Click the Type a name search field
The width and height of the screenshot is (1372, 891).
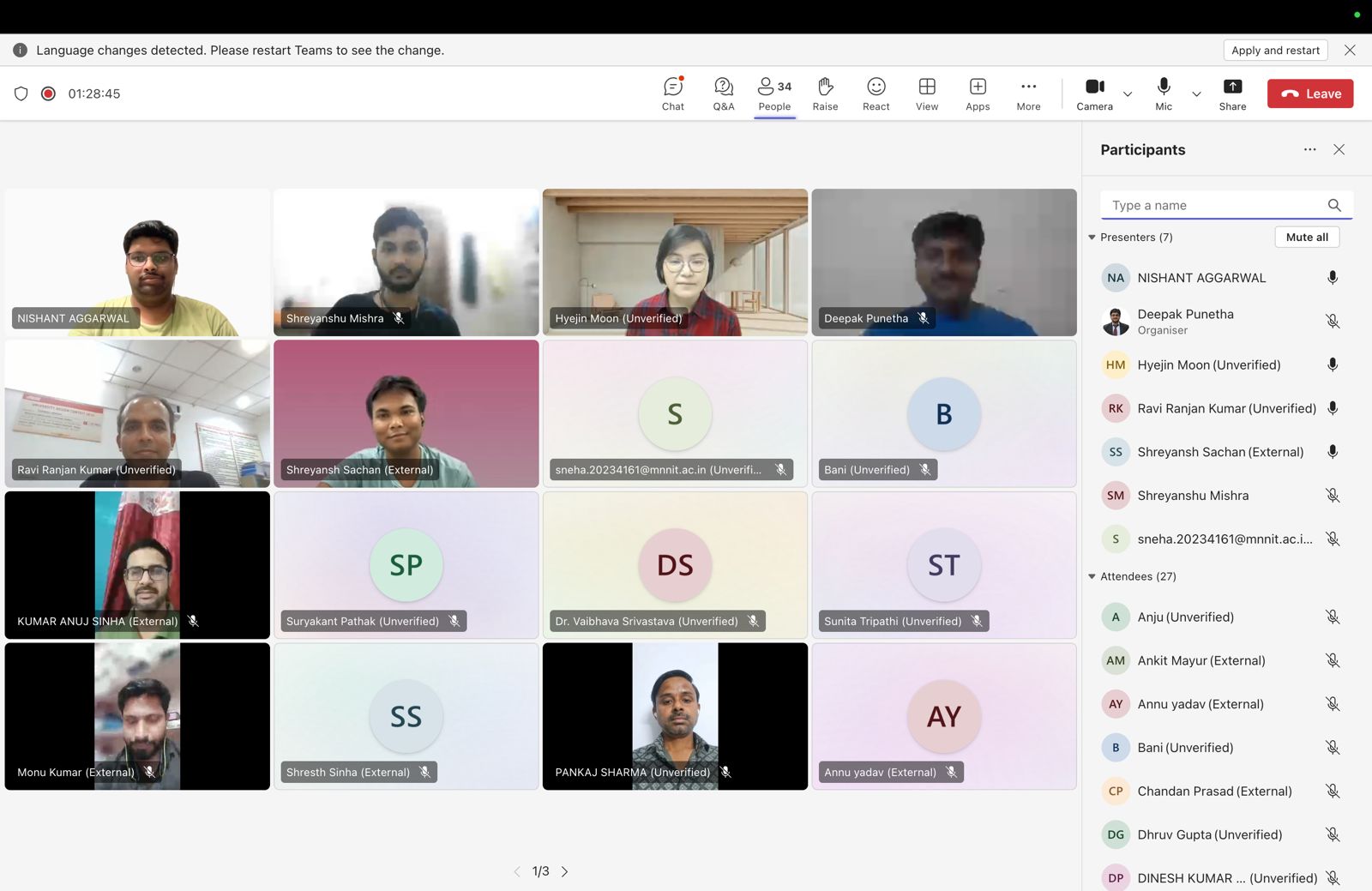[x=1213, y=206]
